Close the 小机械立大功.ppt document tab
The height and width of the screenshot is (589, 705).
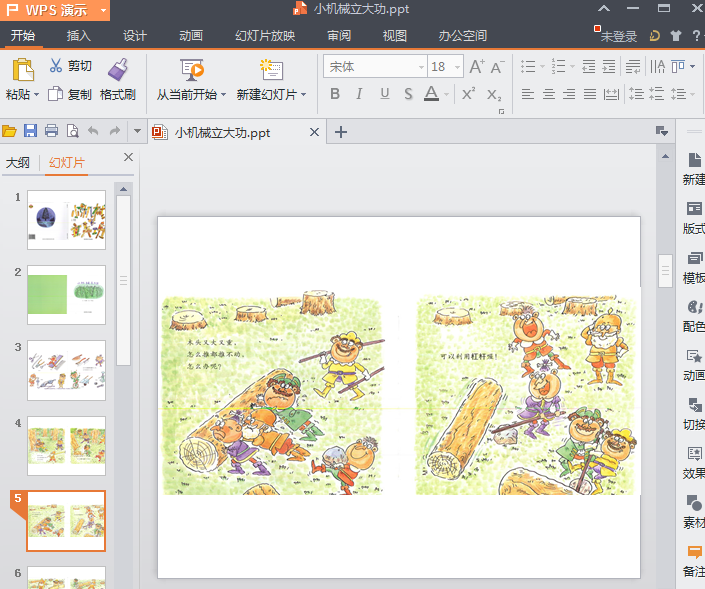click(314, 132)
